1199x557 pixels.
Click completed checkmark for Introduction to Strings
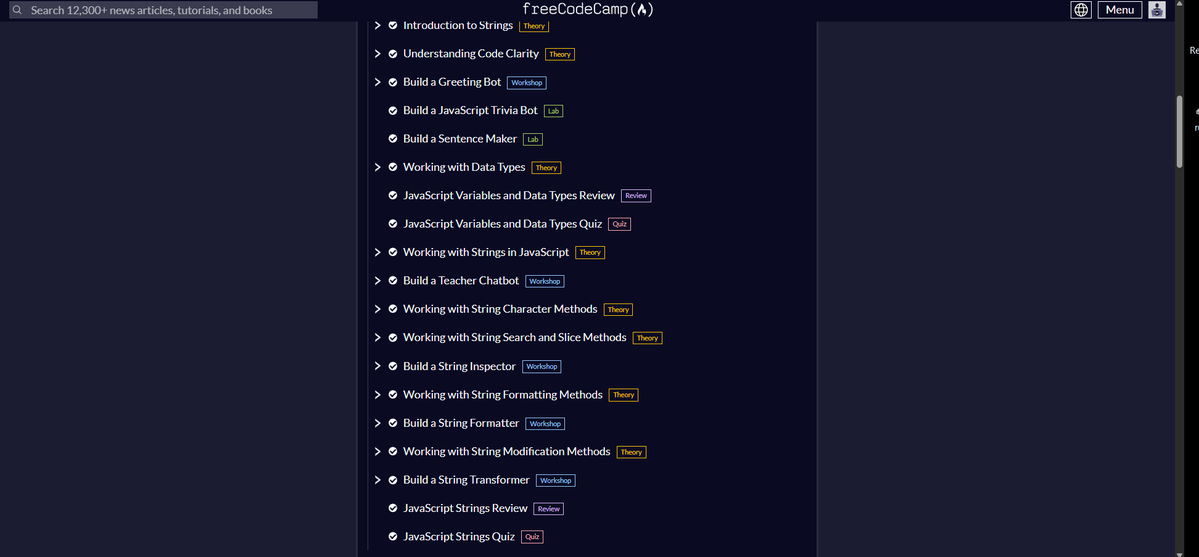[393, 25]
